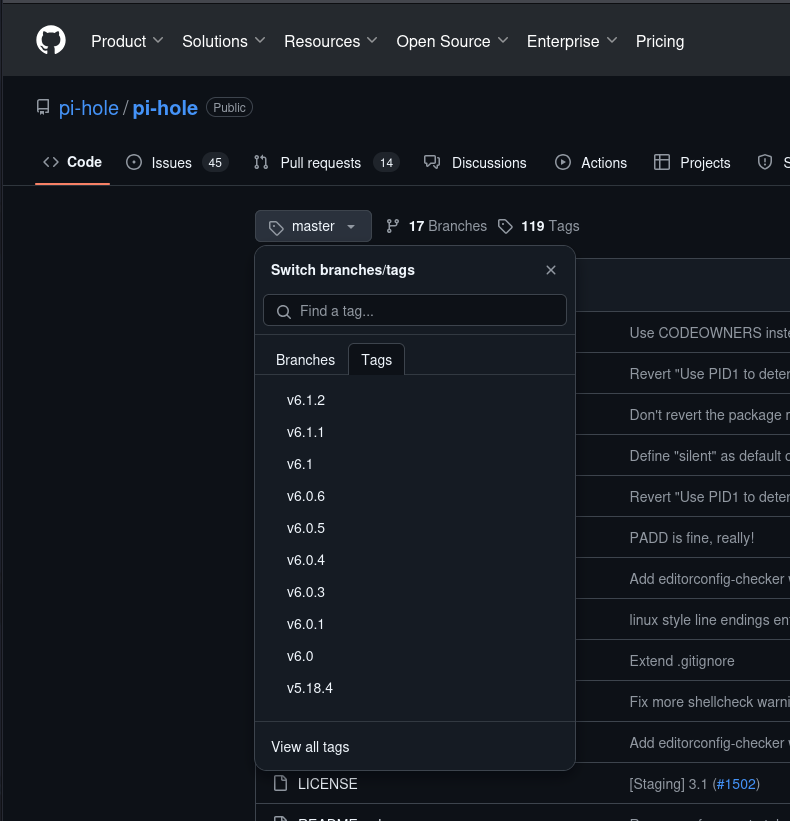Click the Pull requests count badge 14
Screen dimensions: 790x821
[x=386, y=163]
